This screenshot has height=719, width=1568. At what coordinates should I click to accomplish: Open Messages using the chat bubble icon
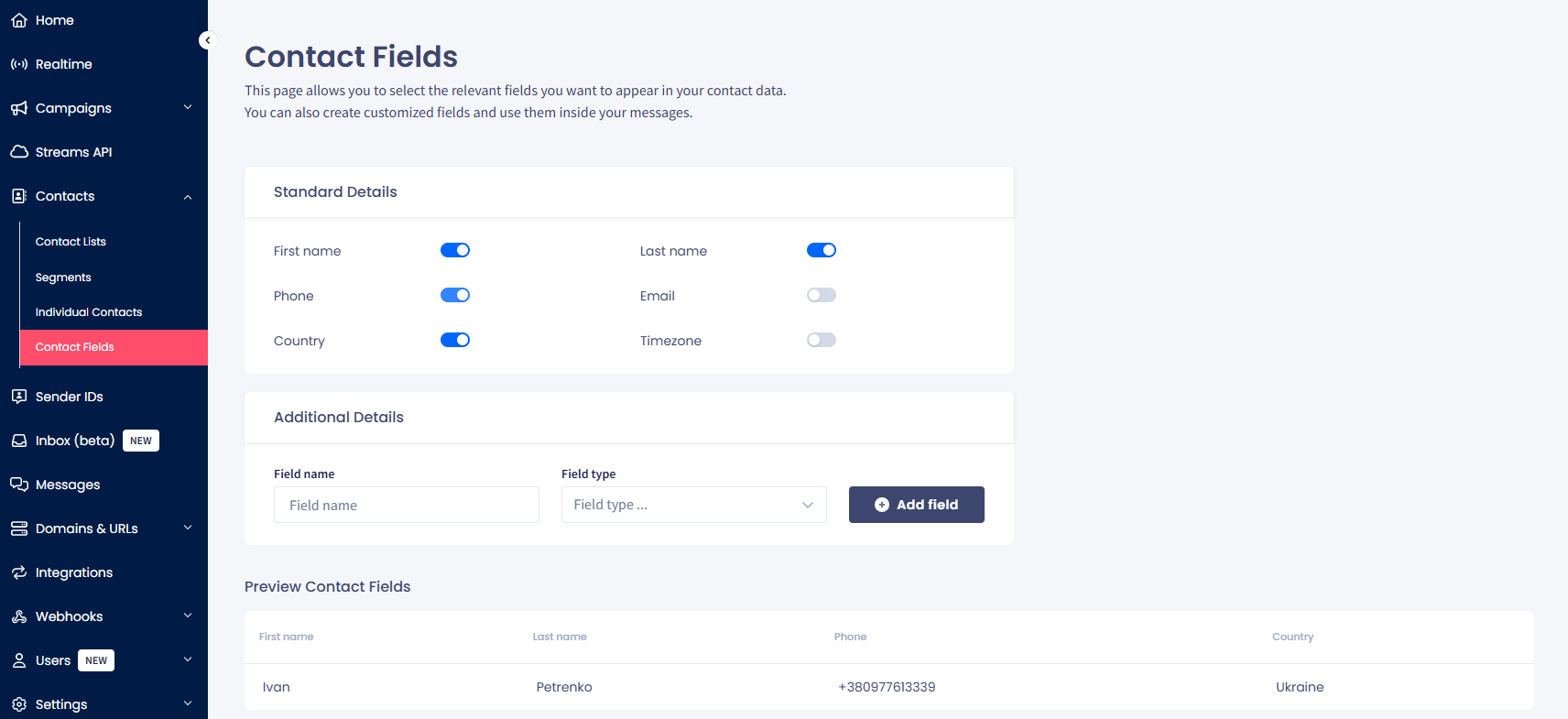click(18, 484)
